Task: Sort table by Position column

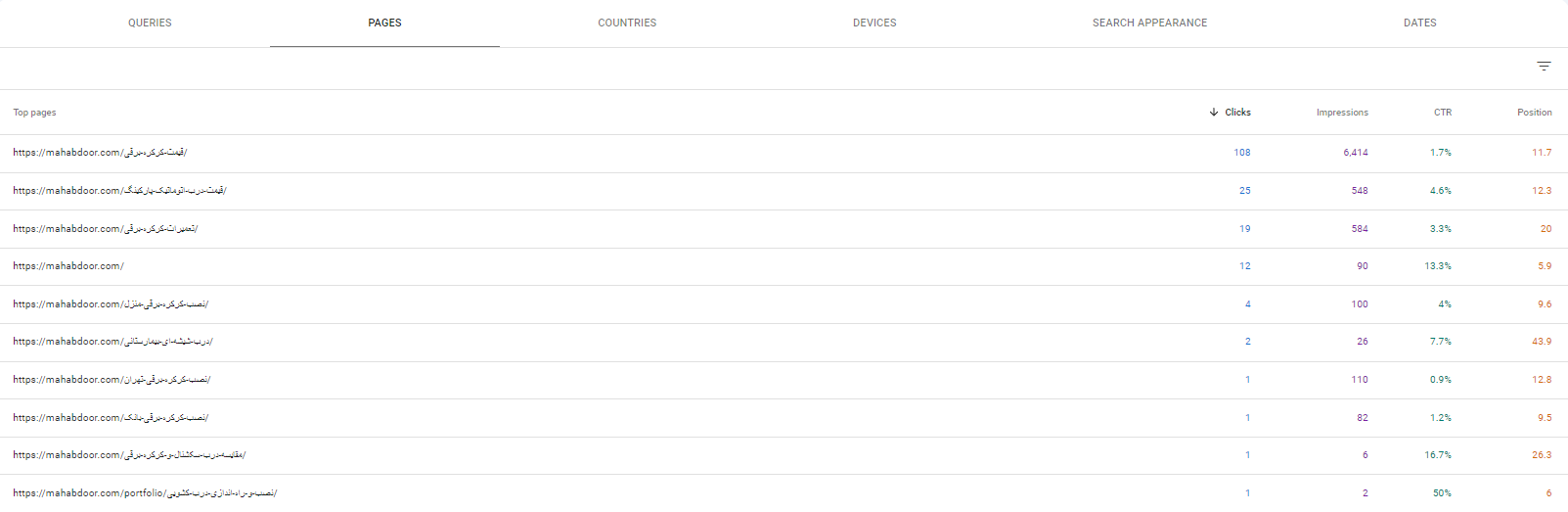Action: 1534,113
